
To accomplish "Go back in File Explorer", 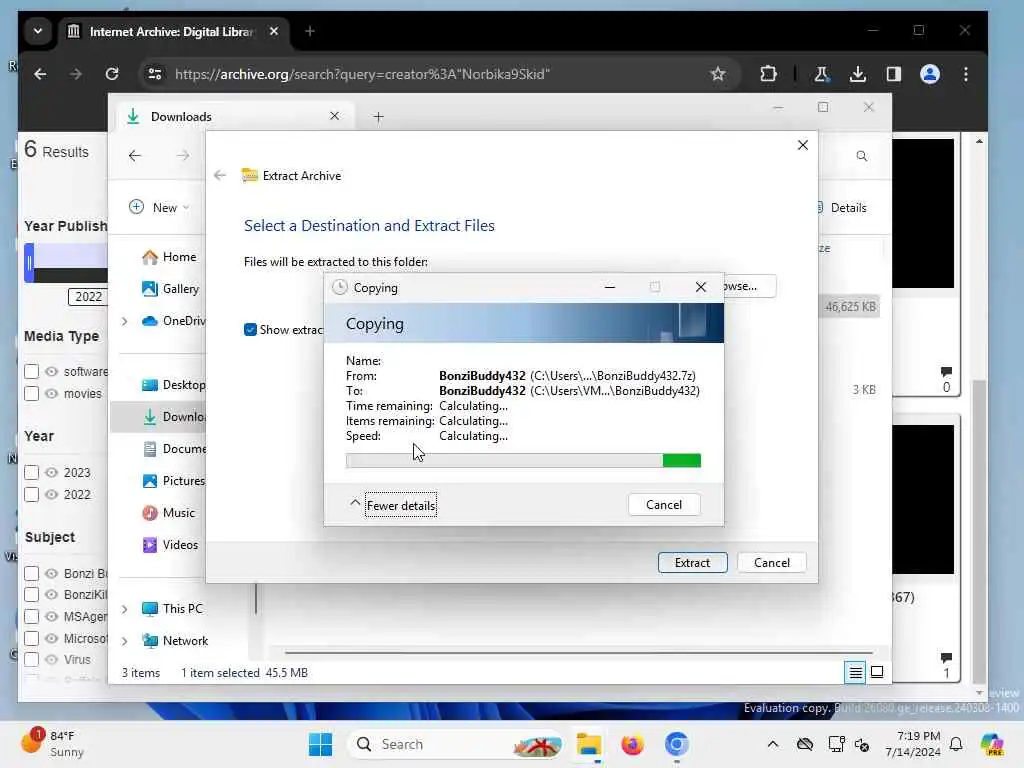I will click(x=135, y=155).
